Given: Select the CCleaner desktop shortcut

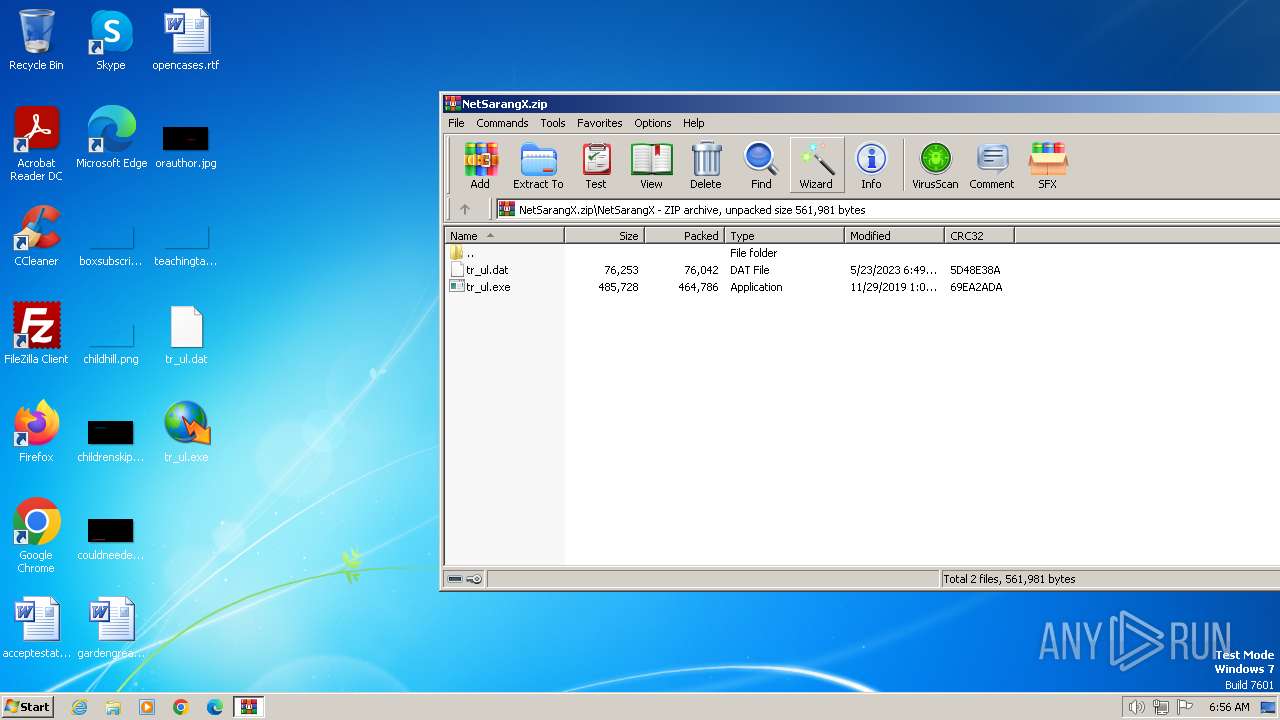Looking at the screenshot, I should point(36,237).
